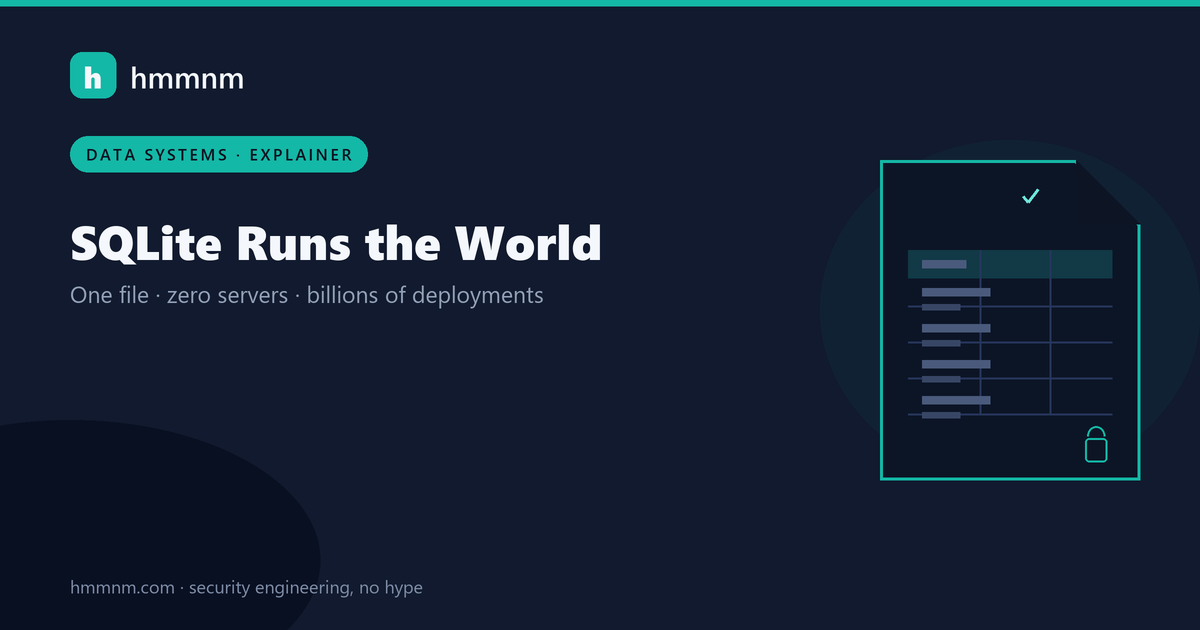Image resolution: width=1200 pixels, height=630 pixels.
Task: Click the highlighted table header row in document
Action: pyautogui.click(x=1010, y=264)
